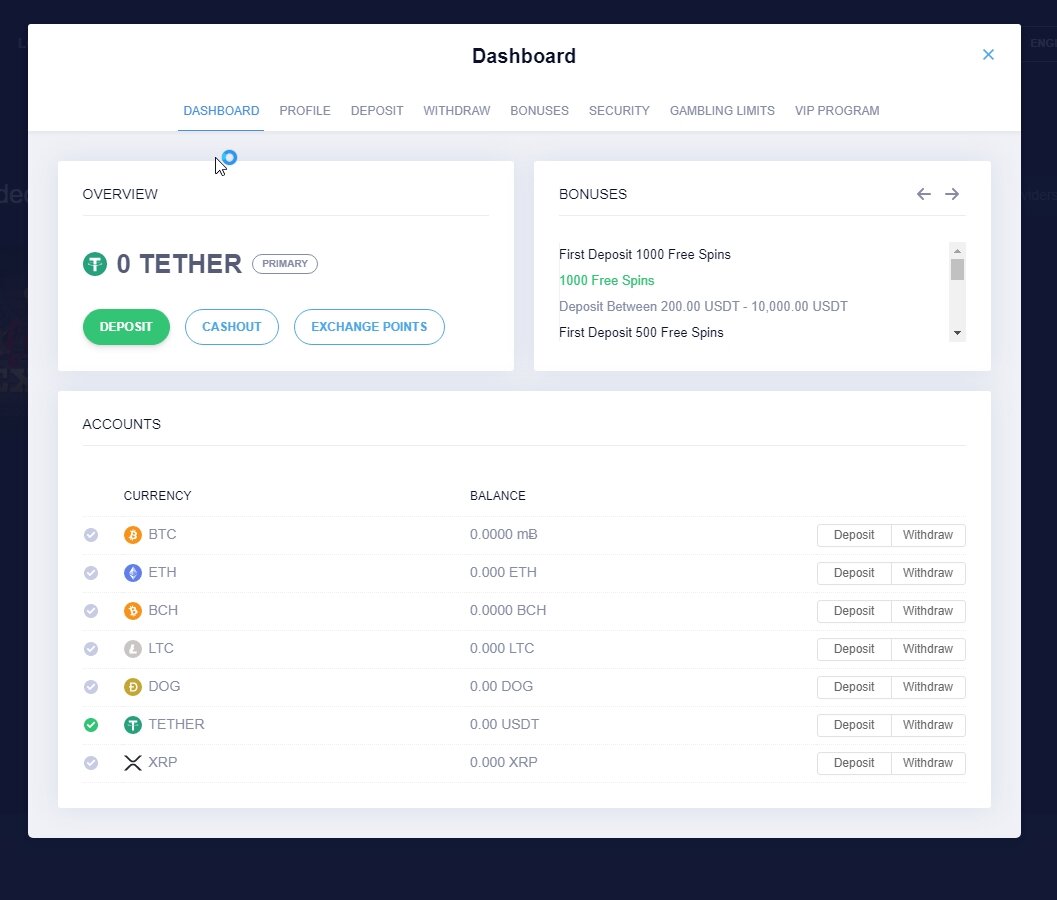Viewport: 1057px width, 900px height.
Task: Click the BALANCE column header
Action: tap(497, 496)
